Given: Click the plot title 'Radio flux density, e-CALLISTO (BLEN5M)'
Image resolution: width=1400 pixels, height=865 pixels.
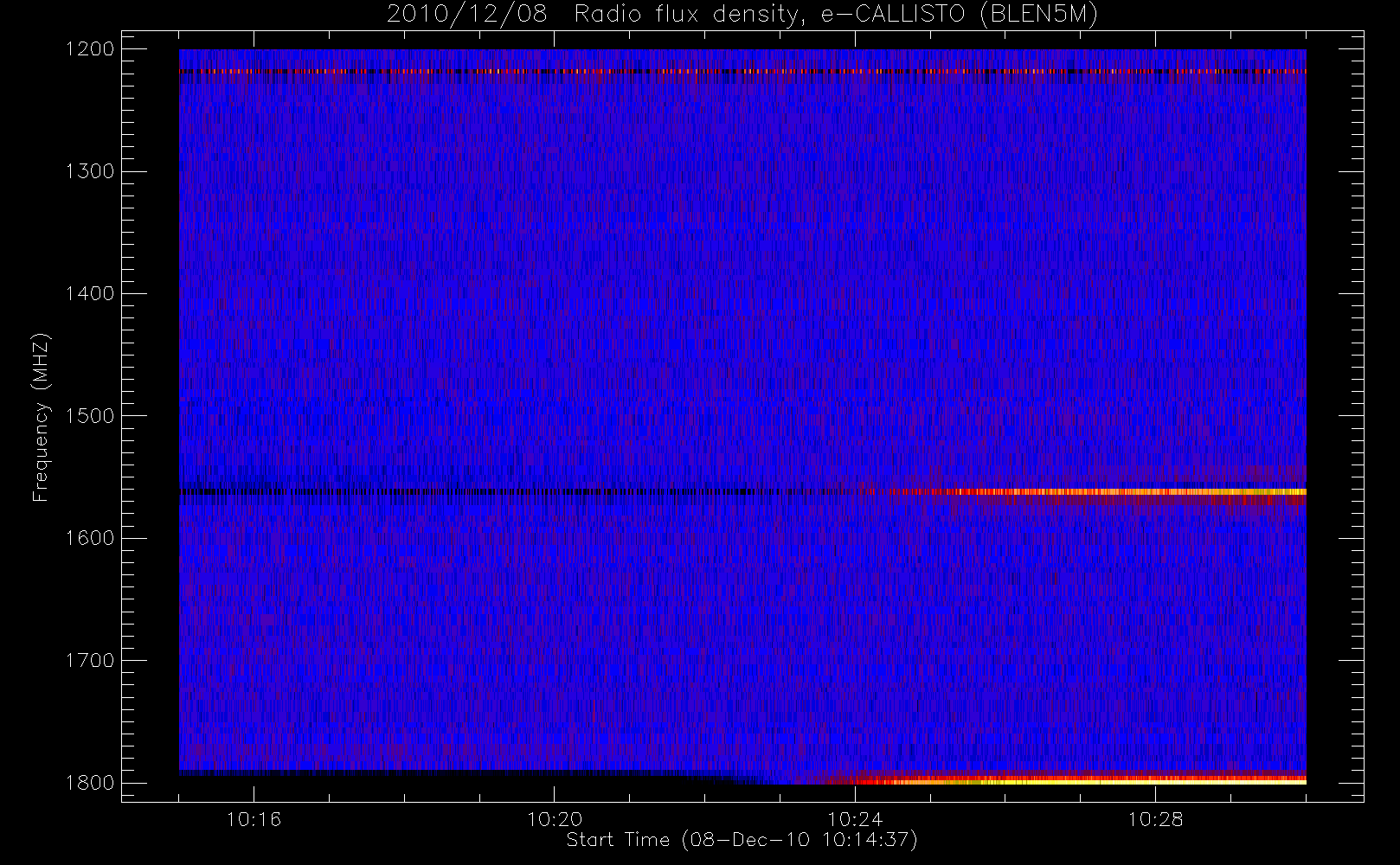Looking at the screenshot, I should (836, 15).
